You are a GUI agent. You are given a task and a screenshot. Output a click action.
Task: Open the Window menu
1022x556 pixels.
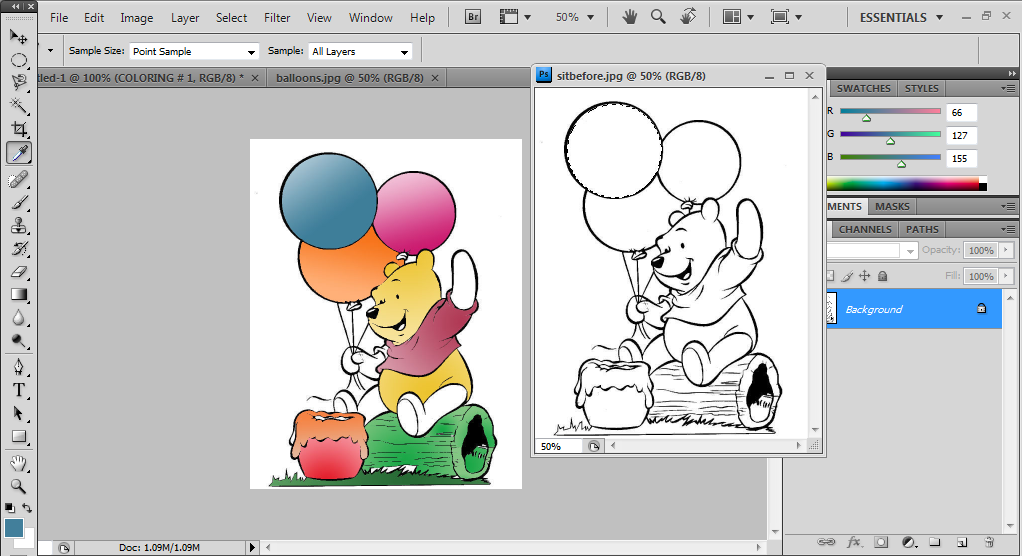coord(371,18)
